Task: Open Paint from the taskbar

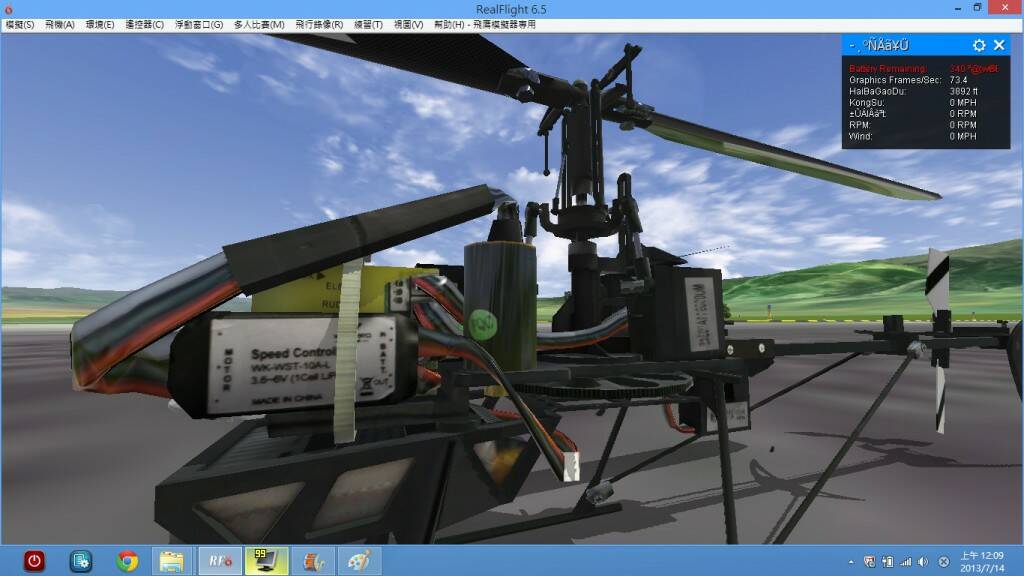Action: coord(359,561)
